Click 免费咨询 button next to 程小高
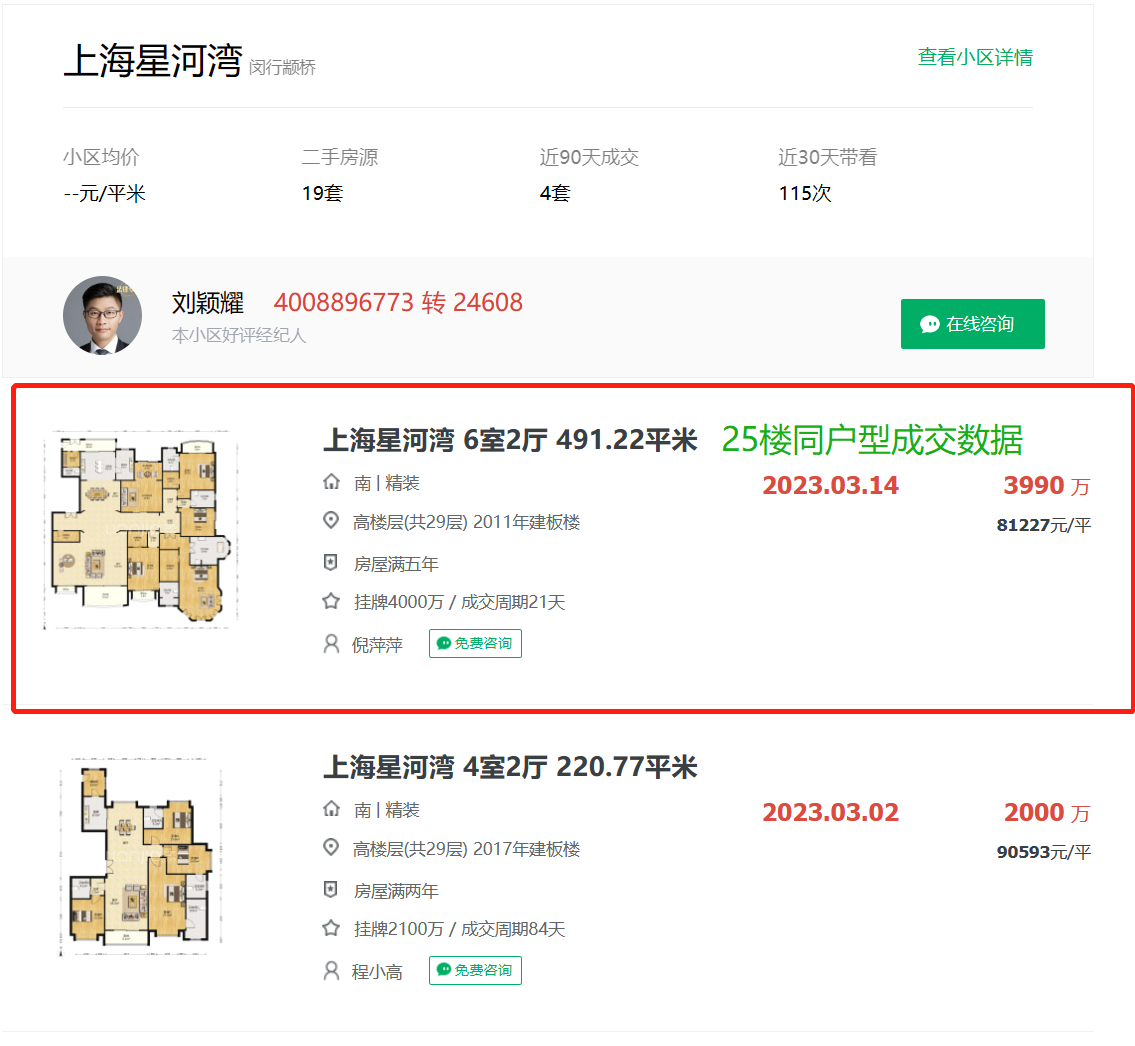The height and width of the screenshot is (1046, 1135). tap(475, 971)
